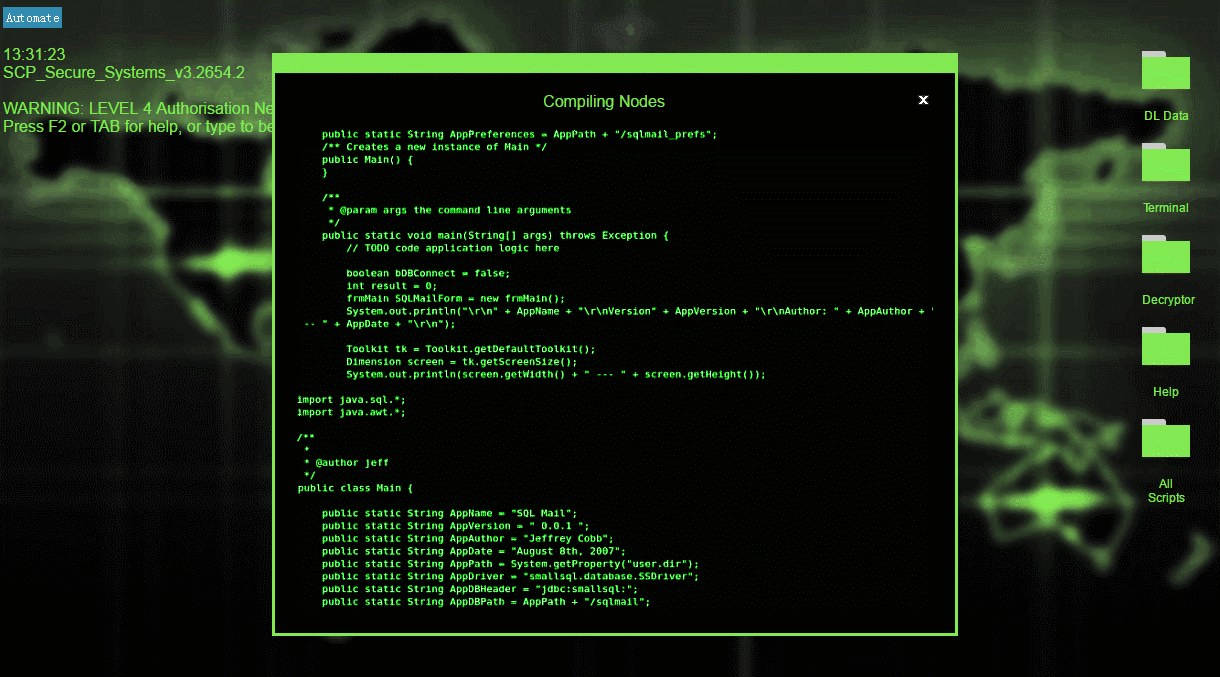This screenshot has width=1220, height=677.
Task: Click the Help text label
Action: pos(1166,392)
